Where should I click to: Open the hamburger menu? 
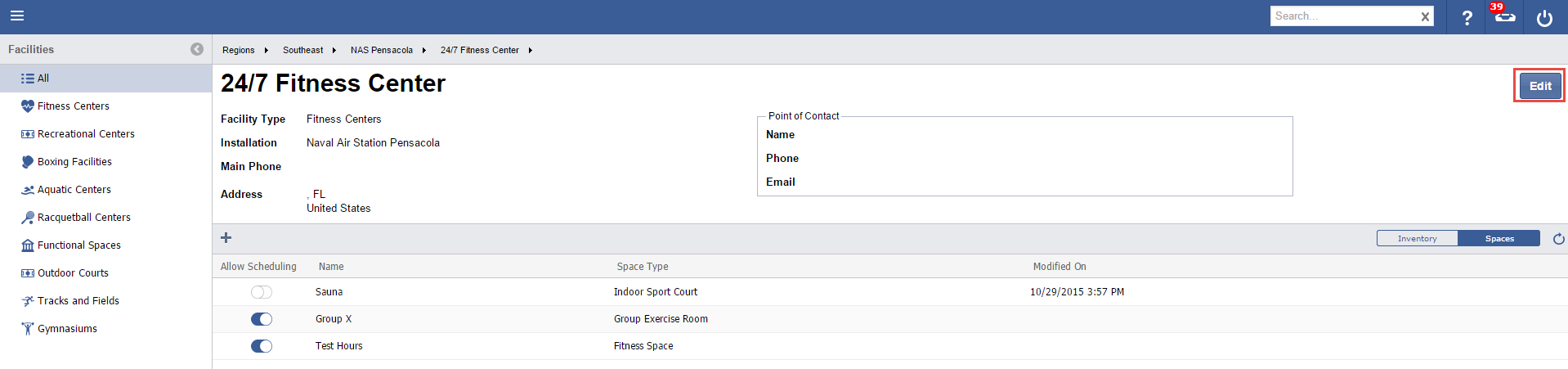[16, 16]
